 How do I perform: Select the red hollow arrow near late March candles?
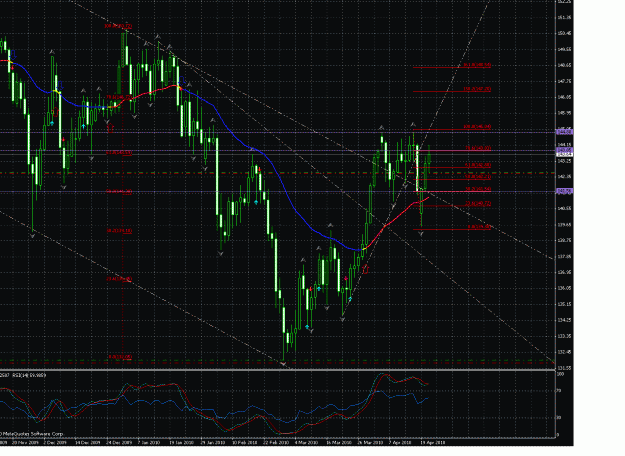pyautogui.click(x=365, y=269)
